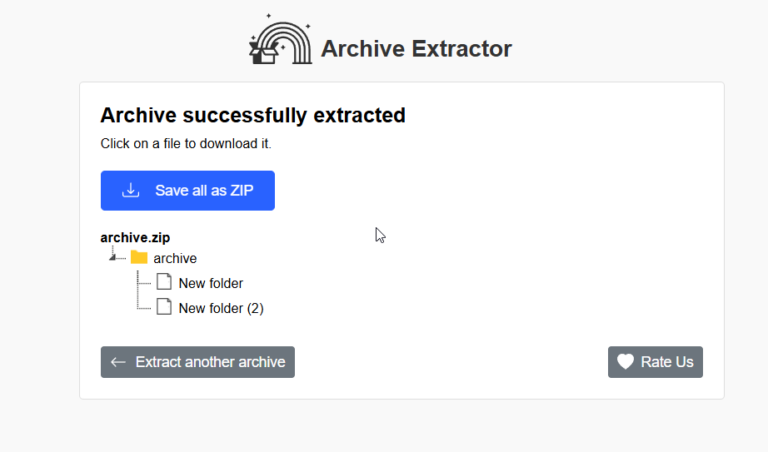Click the yellow archive folder icon
768x452 pixels.
[139, 257]
